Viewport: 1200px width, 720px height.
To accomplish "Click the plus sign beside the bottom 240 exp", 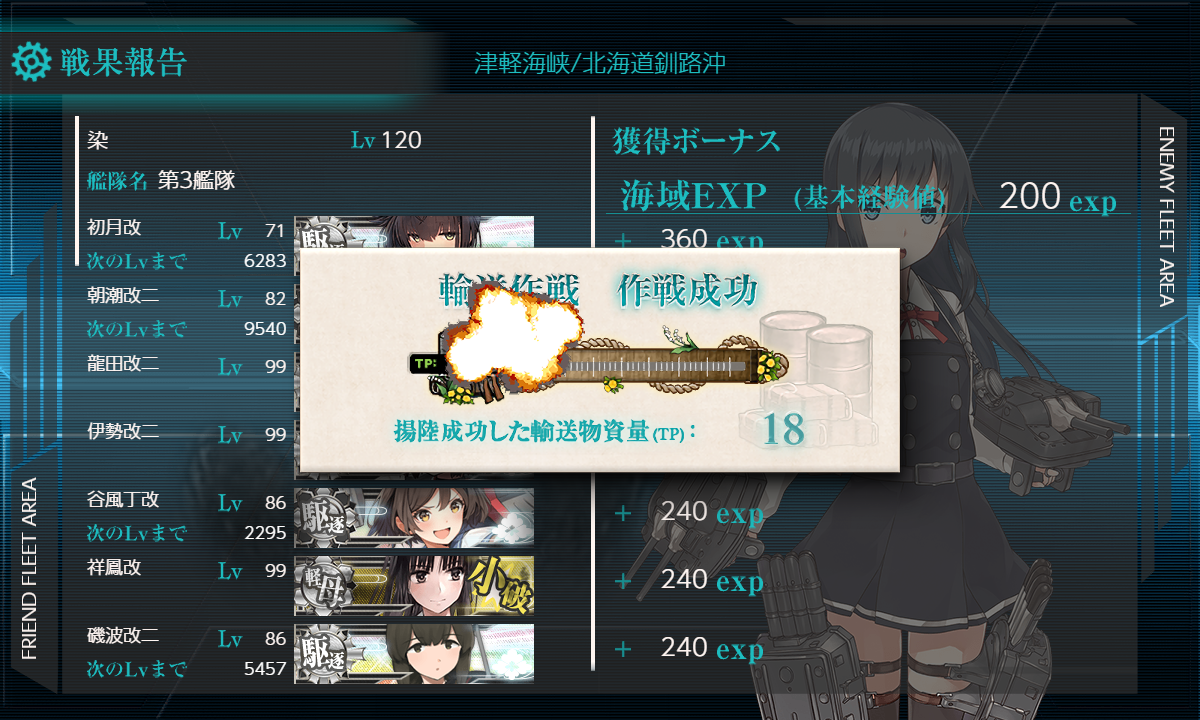I will (623, 649).
